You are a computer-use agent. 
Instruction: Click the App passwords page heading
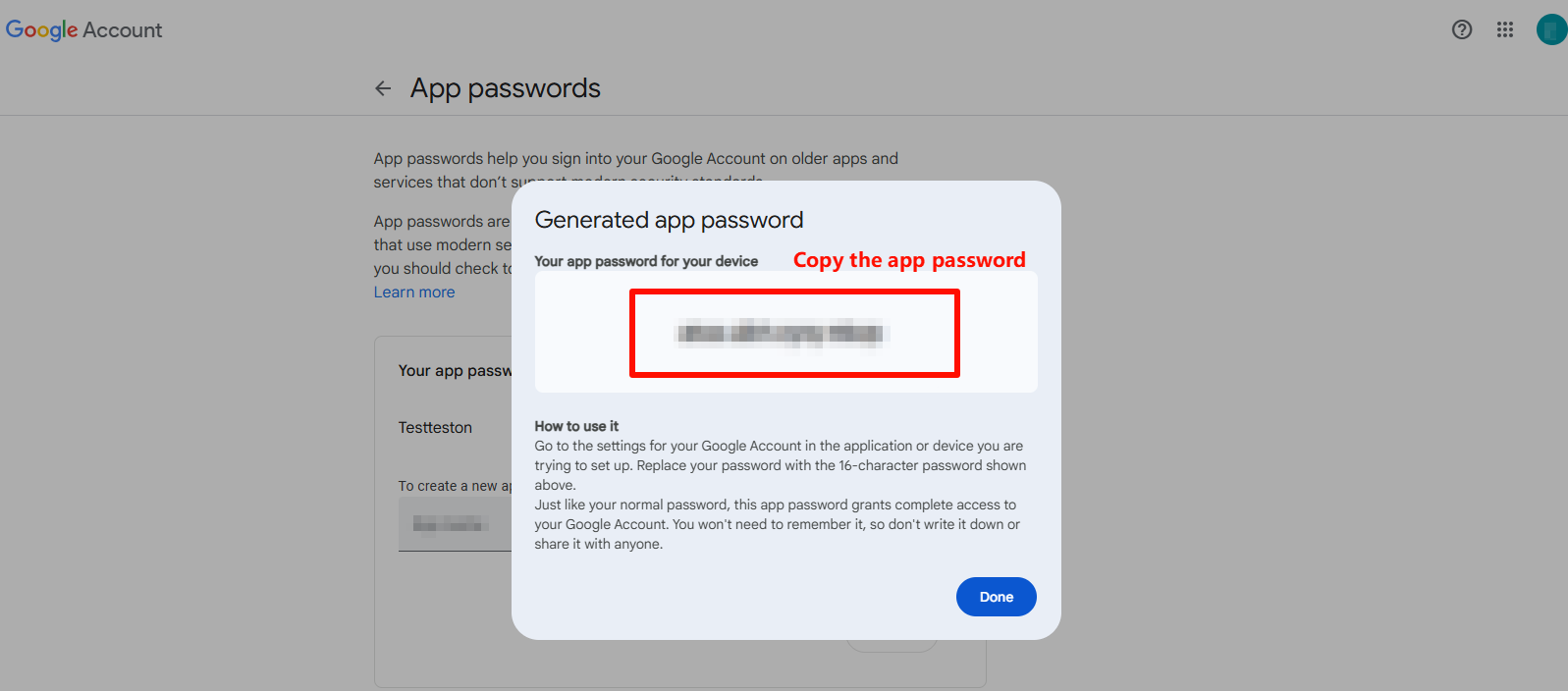click(505, 88)
